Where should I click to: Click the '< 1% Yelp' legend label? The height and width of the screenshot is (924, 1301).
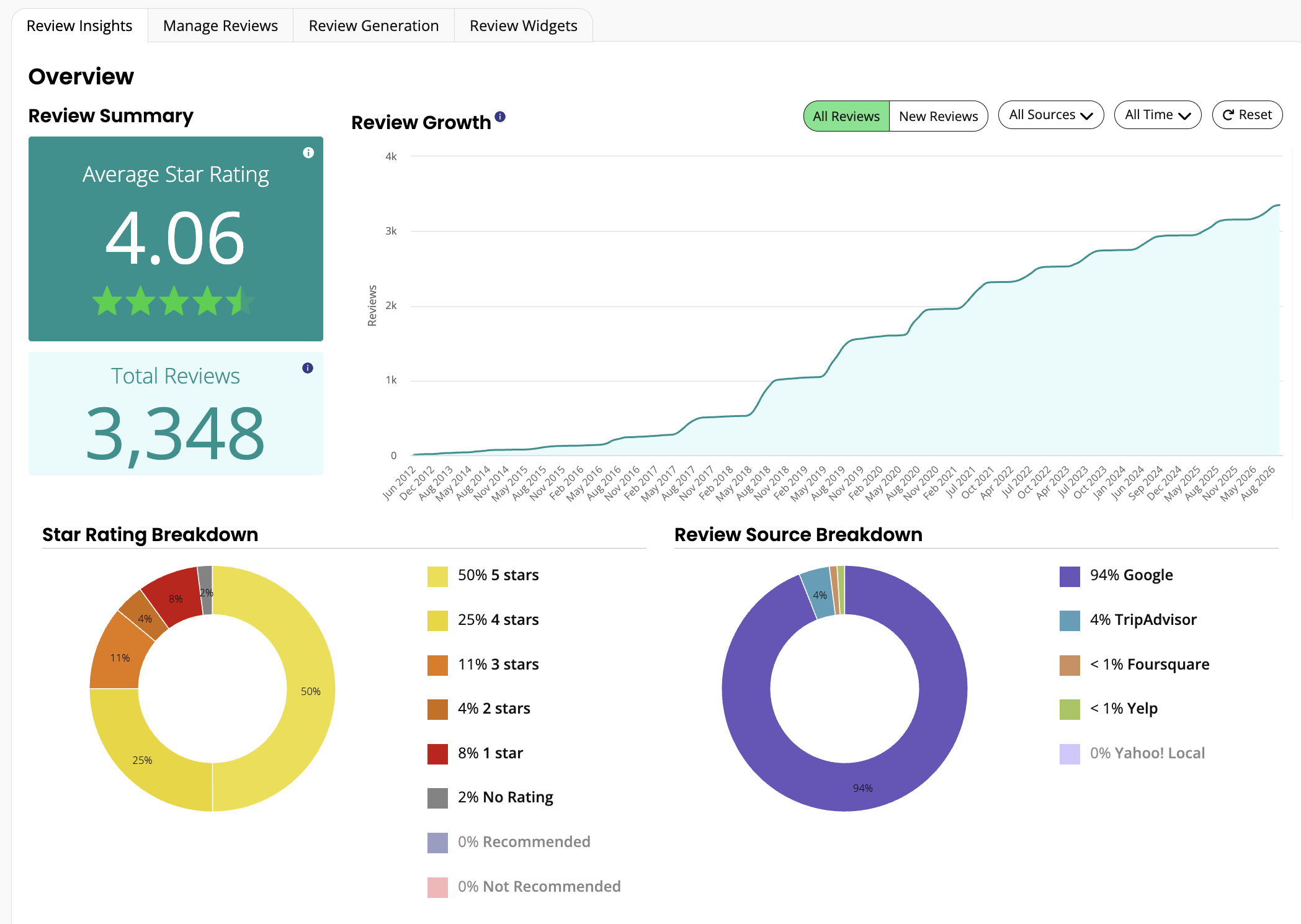(1124, 709)
